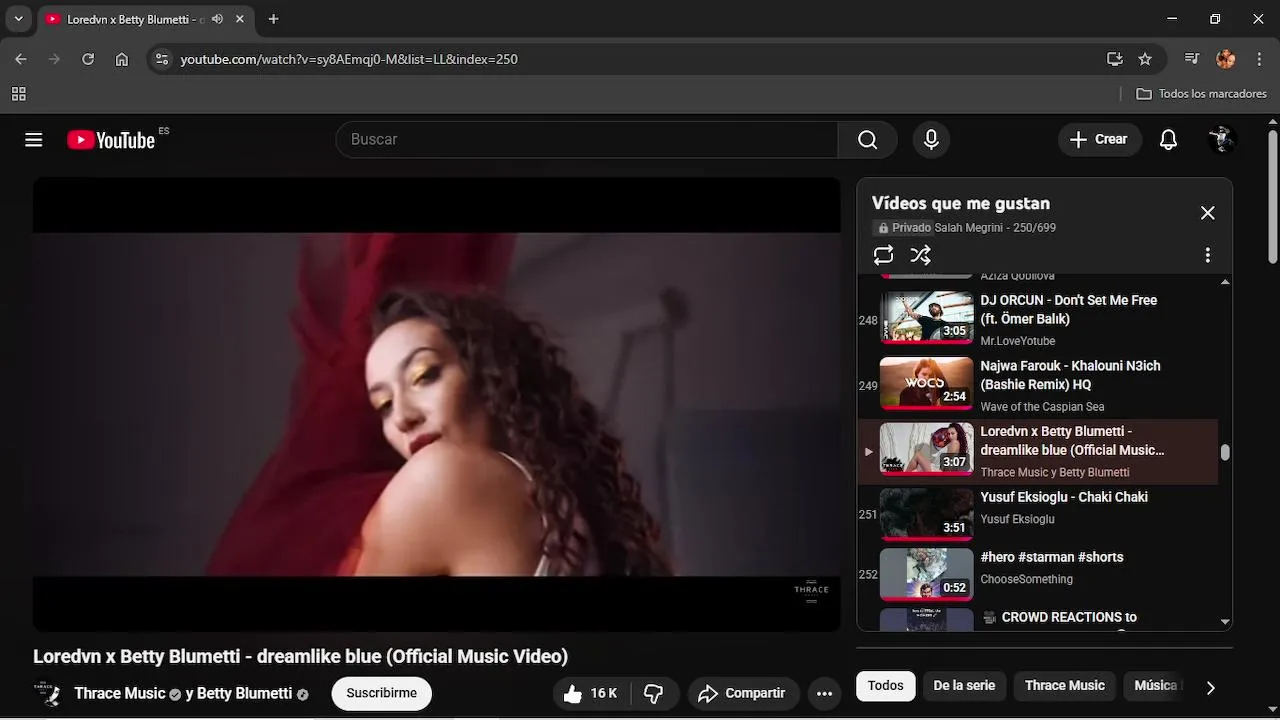Click the video player to pause
Screen dimensions: 1280x720
coord(436,404)
